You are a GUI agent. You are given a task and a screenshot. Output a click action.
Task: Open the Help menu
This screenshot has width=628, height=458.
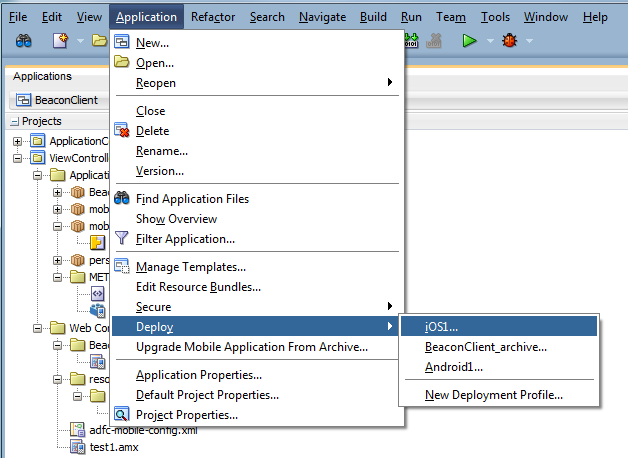tap(595, 17)
